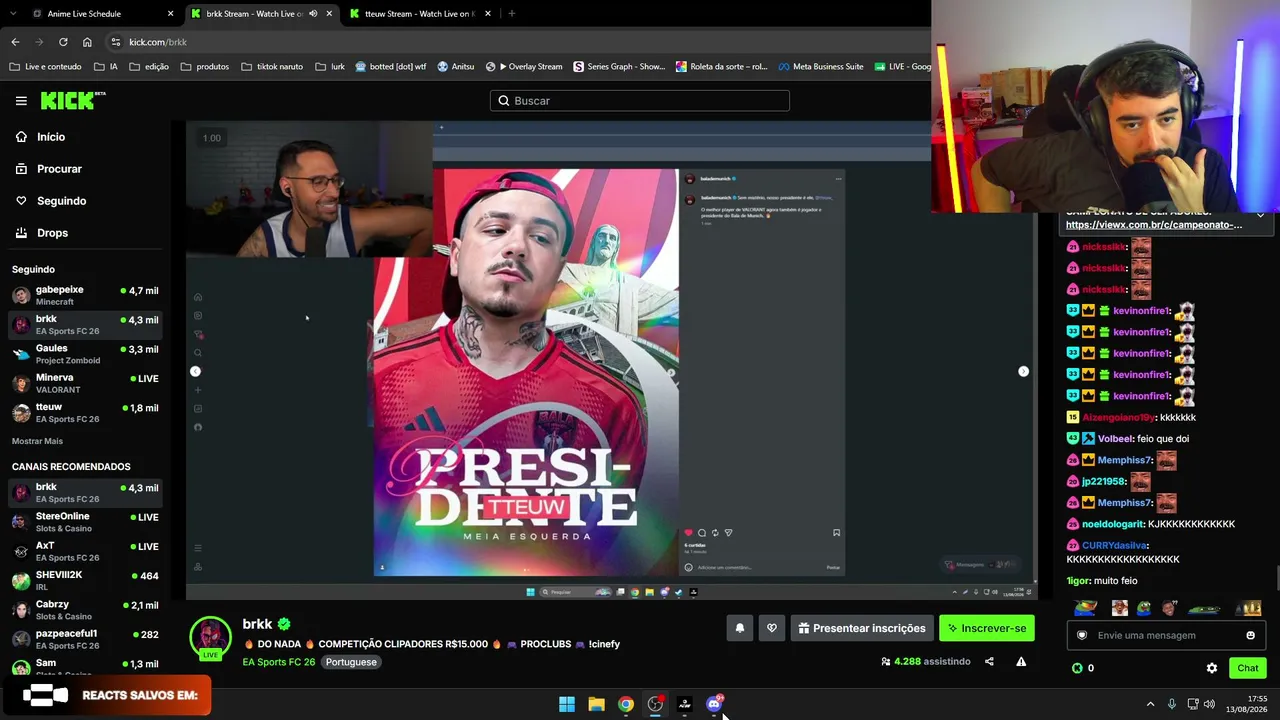Open the Anitsu bookmark
The width and height of the screenshot is (1280, 720).
click(x=456, y=67)
